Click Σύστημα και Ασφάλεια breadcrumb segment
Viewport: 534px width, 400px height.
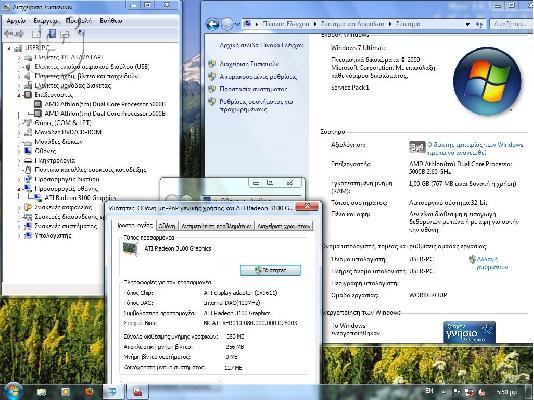pos(352,24)
